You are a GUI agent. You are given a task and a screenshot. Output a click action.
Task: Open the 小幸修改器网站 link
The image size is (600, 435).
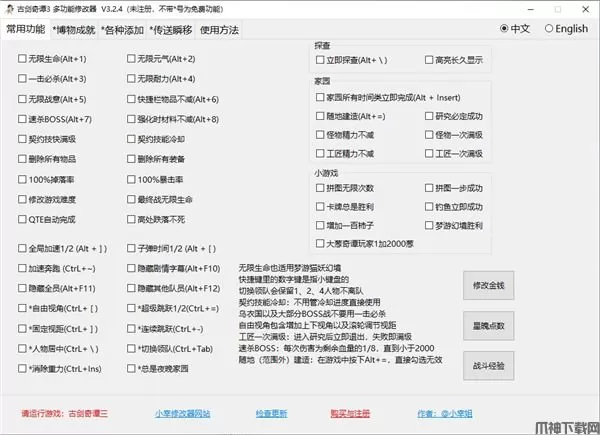tap(183, 414)
